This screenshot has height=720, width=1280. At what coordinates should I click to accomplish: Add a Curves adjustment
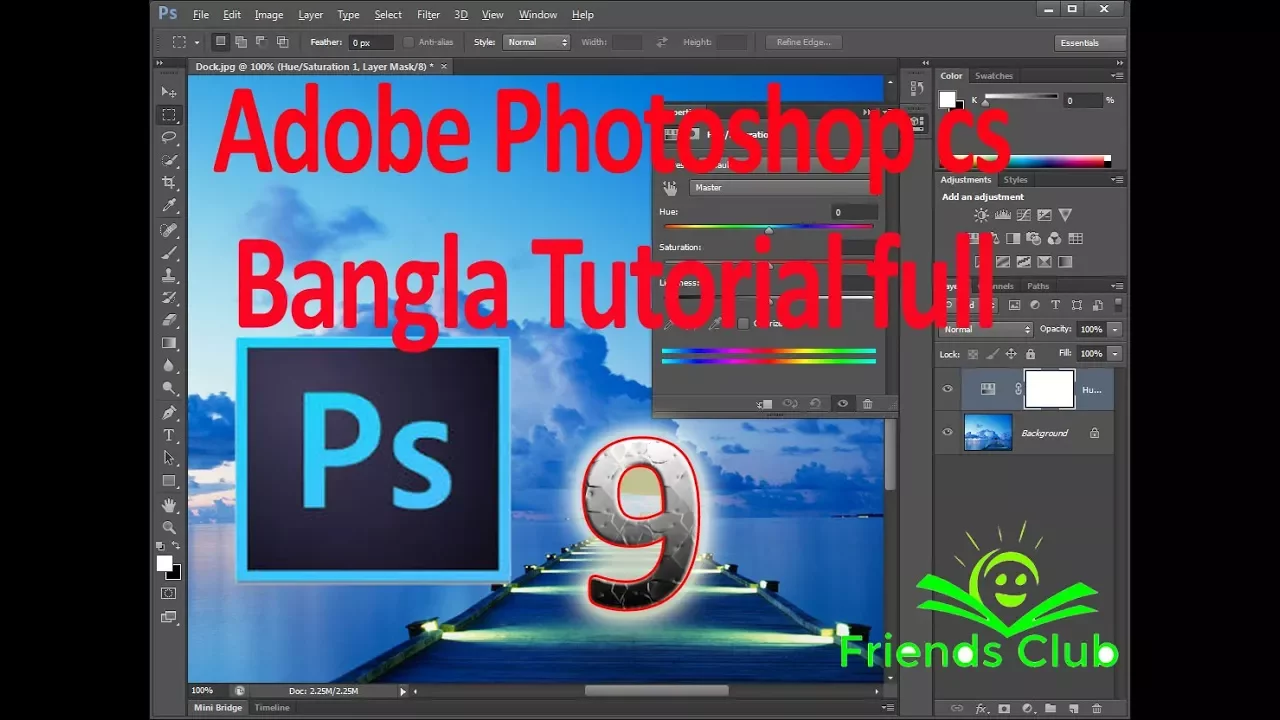tap(1023, 215)
